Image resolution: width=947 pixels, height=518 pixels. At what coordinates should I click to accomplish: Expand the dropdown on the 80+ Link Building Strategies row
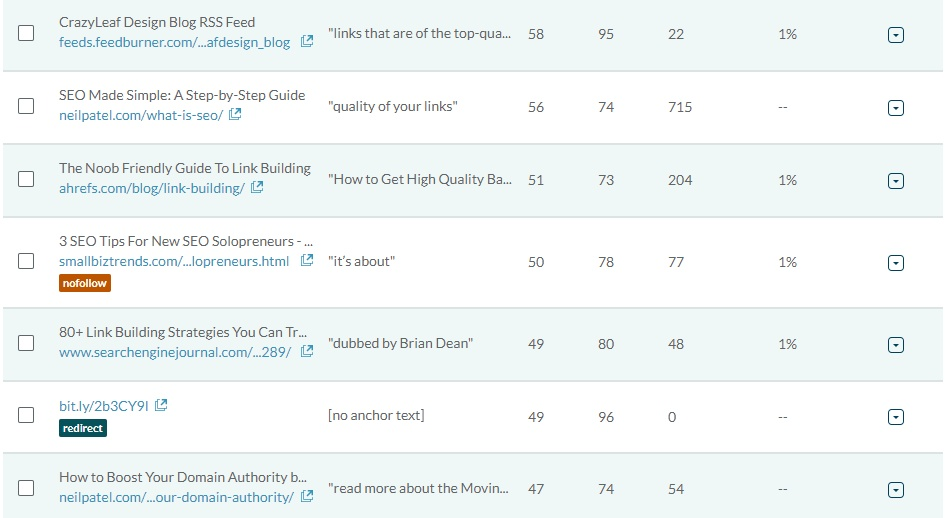click(x=896, y=345)
